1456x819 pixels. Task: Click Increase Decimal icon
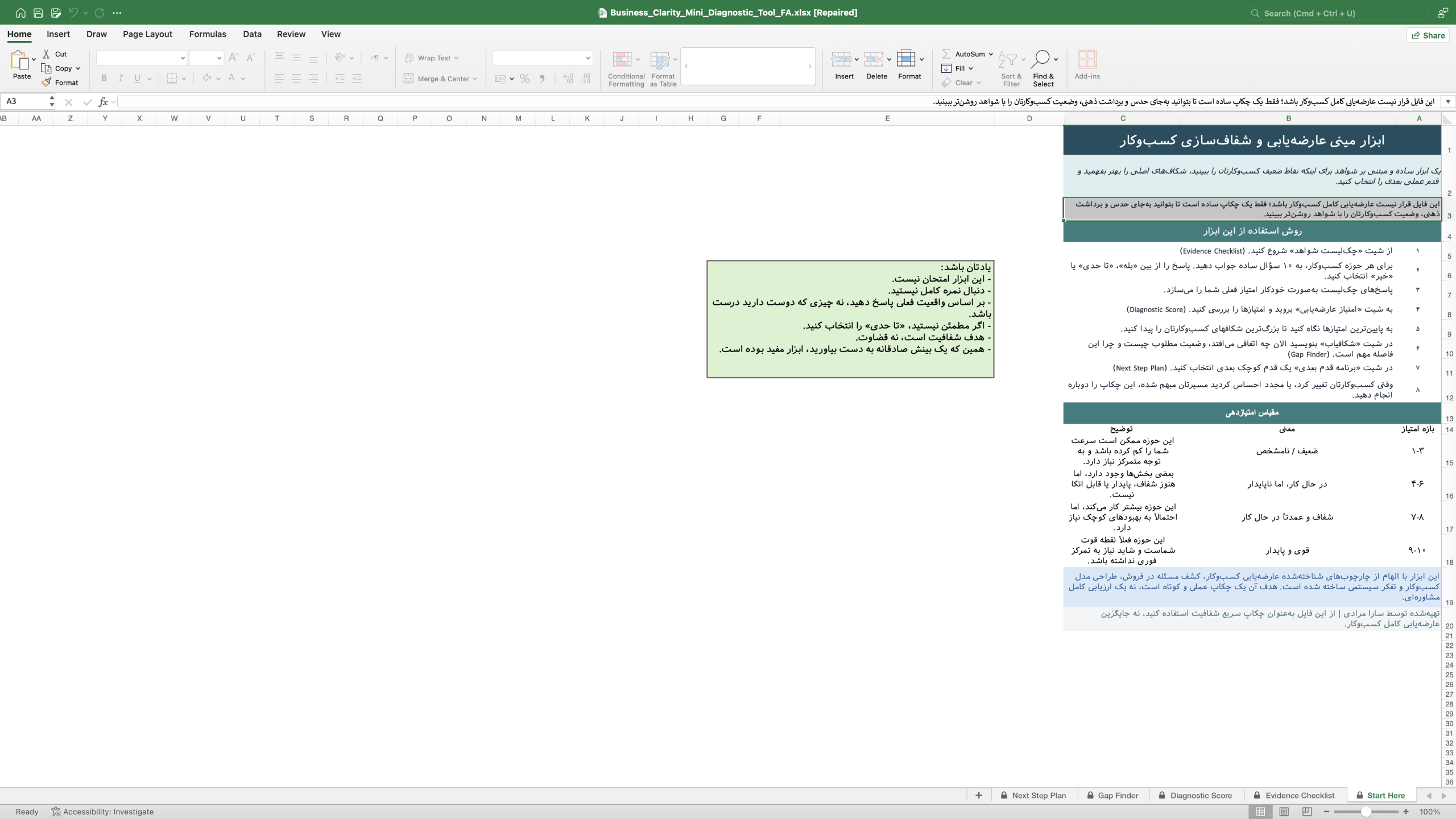568,78
